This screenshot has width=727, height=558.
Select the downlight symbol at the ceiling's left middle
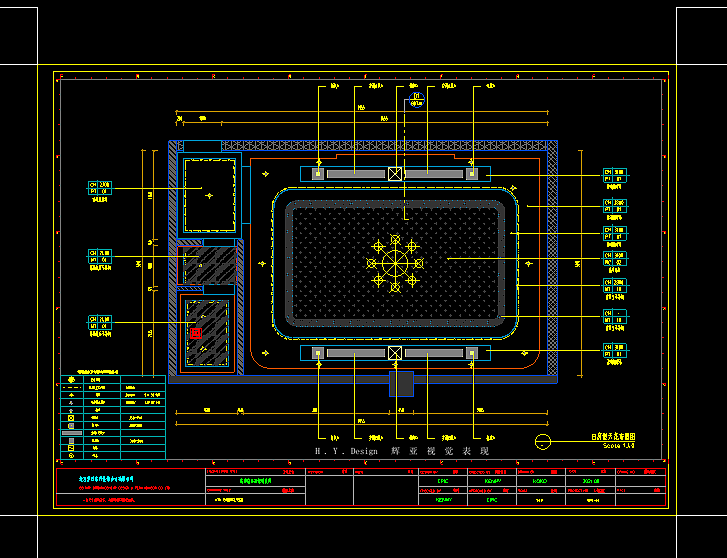click(262, 263)
